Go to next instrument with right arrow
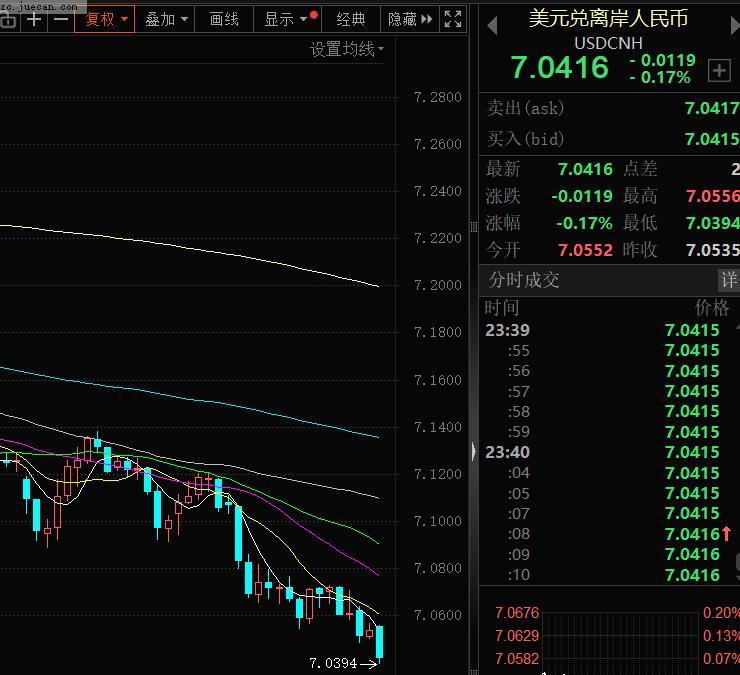Image resolution: width=740 pixels, height=675 pixels. pyautogui.click(x=733, y=27)
